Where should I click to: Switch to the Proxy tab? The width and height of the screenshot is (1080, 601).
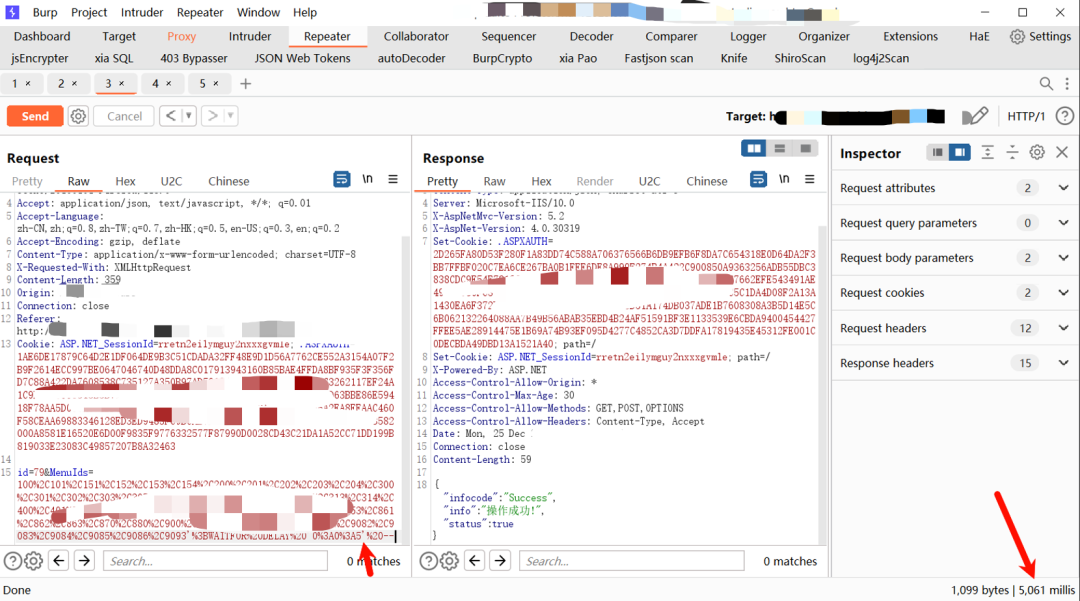181,36
